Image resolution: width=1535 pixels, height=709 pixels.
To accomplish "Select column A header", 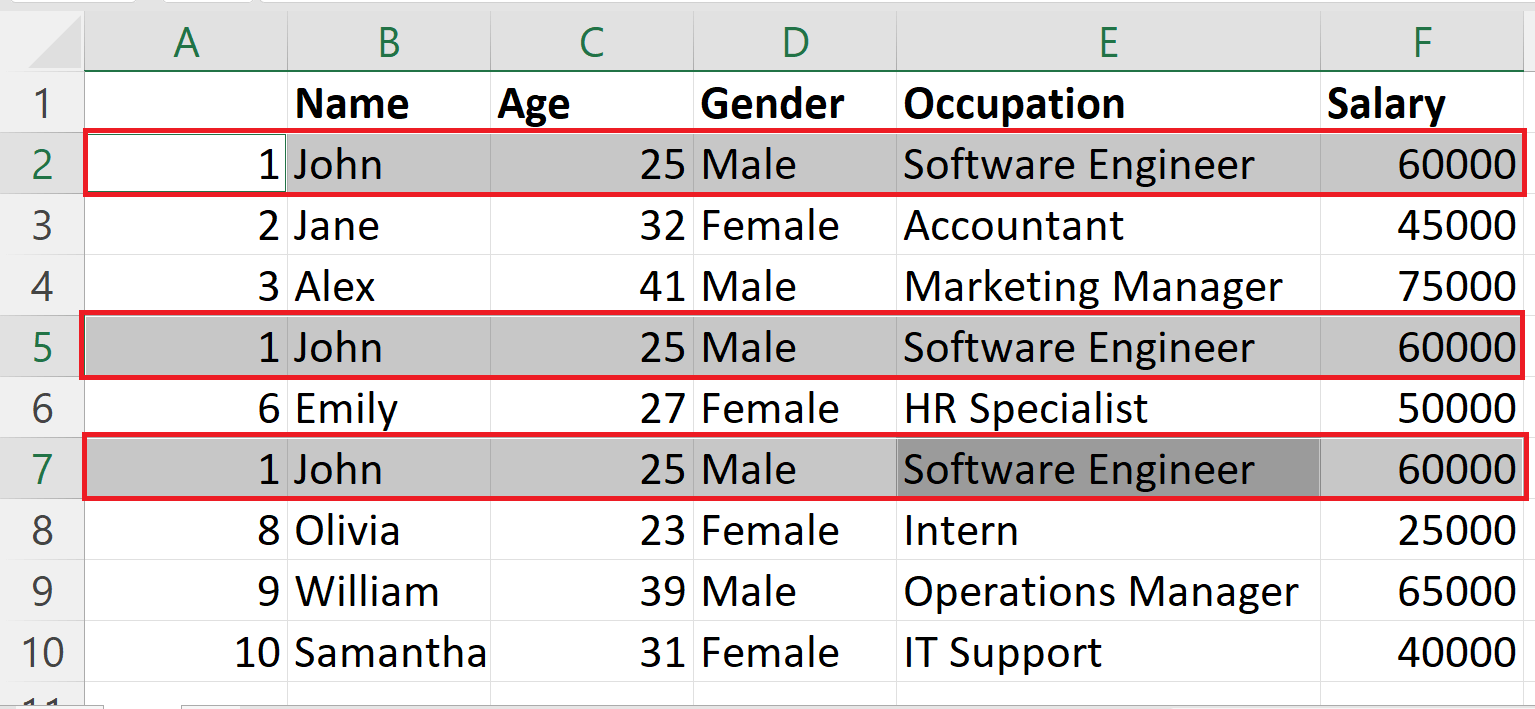I will (x=186, y=42).
